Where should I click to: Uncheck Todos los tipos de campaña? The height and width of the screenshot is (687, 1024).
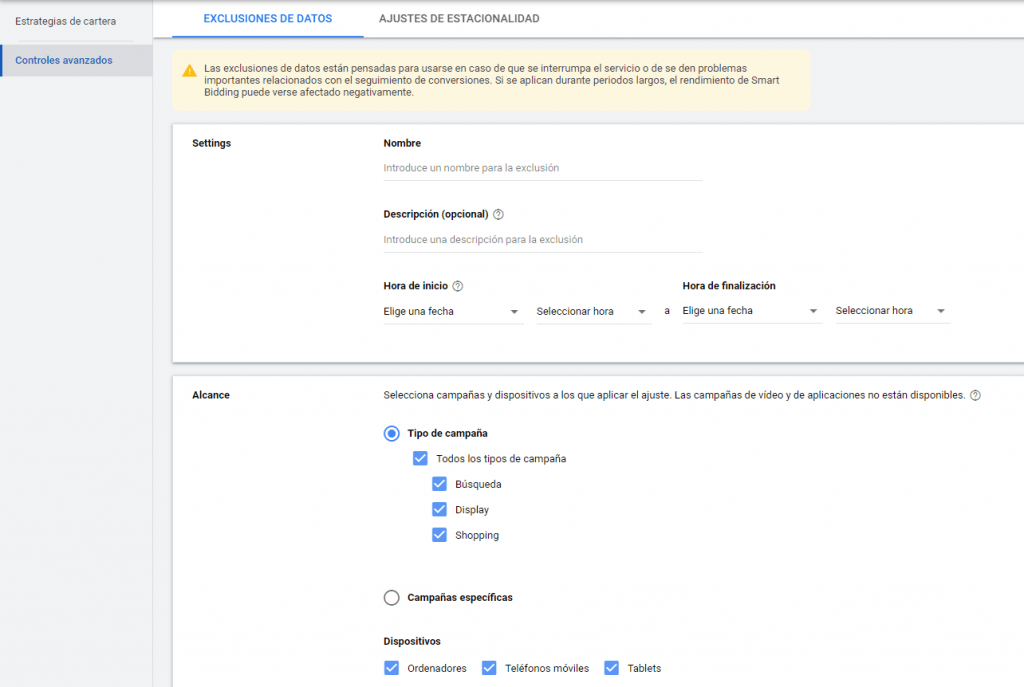coord(420,458)
